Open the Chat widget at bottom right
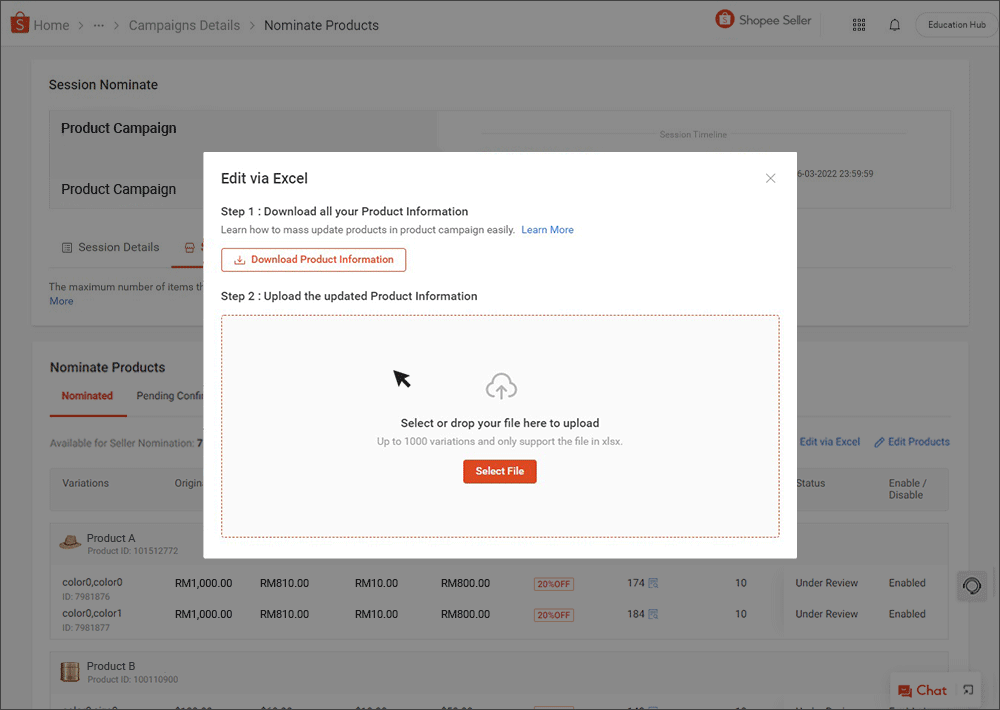 point(921,690)
